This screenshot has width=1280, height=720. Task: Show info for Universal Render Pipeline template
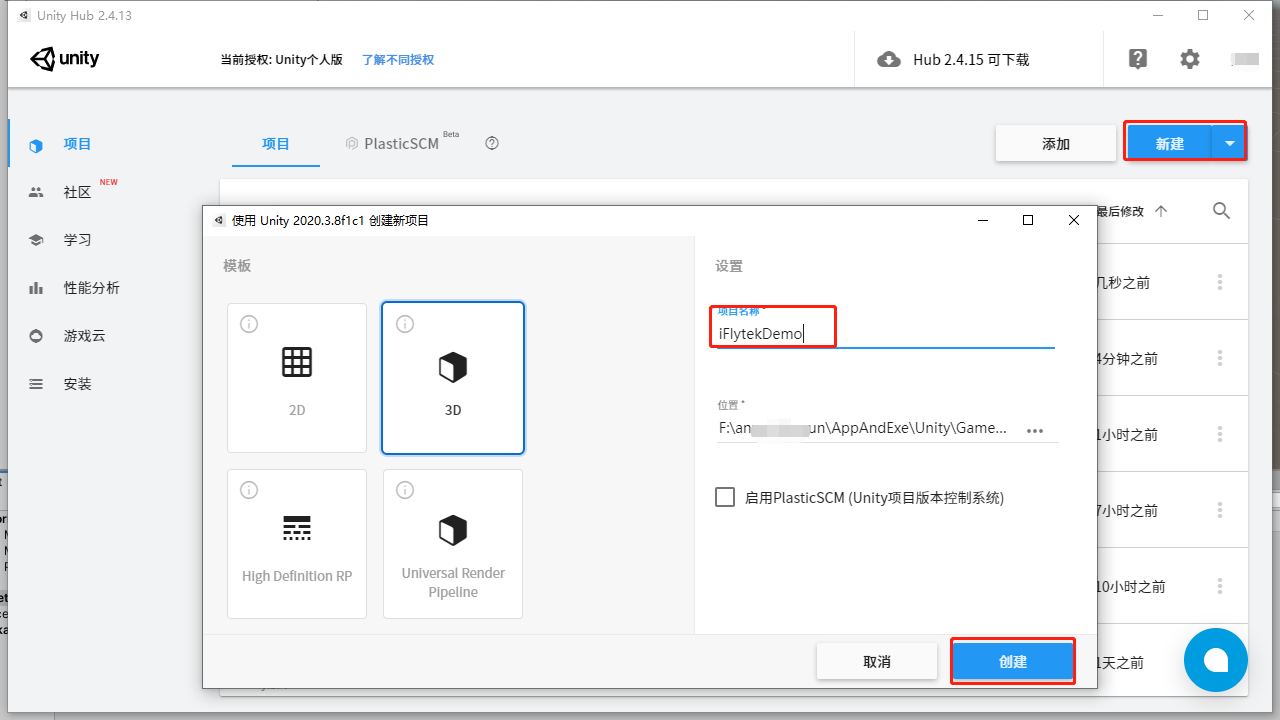point(405,490)
